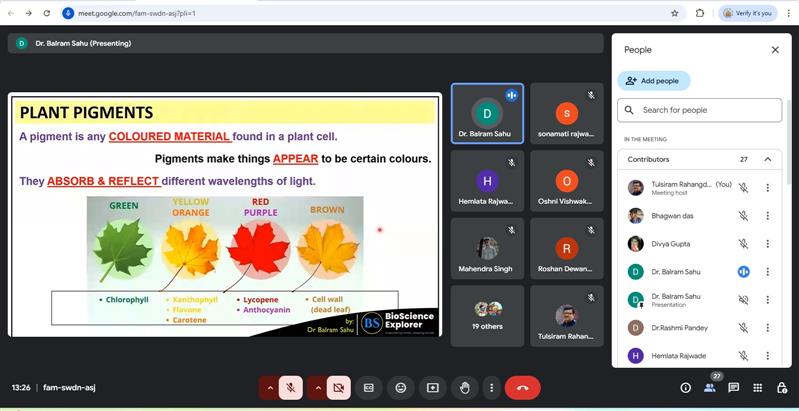The image size is (799, 411).
Task: Click the Dr.Rashmi Pandey participant row
Action: pyautogui.click(x=699, y=327)
